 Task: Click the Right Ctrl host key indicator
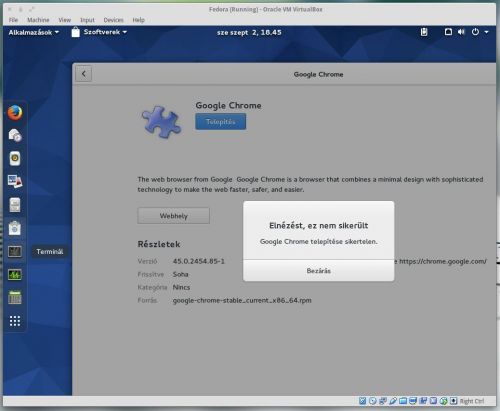click(472, 401)
